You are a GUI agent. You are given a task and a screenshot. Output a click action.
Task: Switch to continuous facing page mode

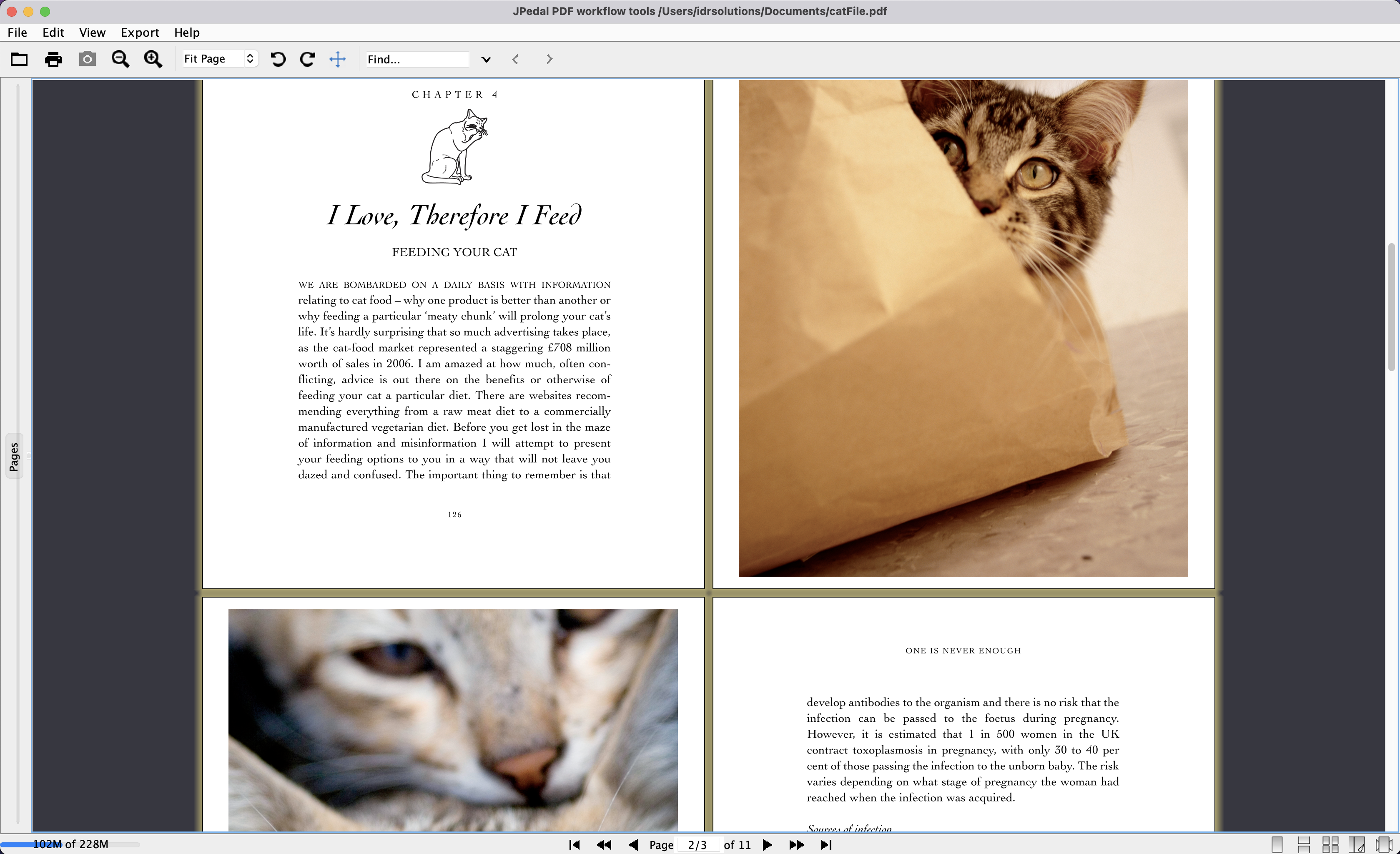tap(1330, 844)
